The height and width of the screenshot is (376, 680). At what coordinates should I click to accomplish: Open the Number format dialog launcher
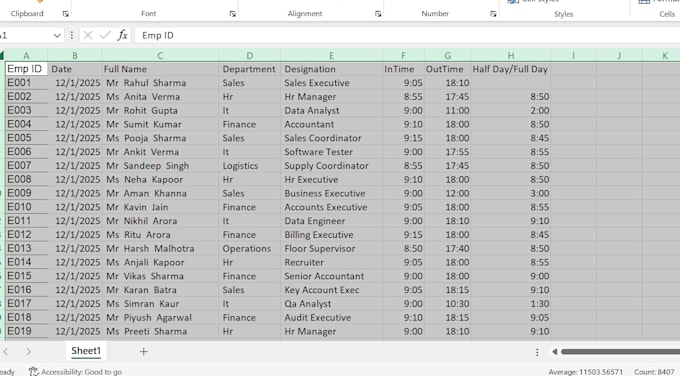(493, 14)
